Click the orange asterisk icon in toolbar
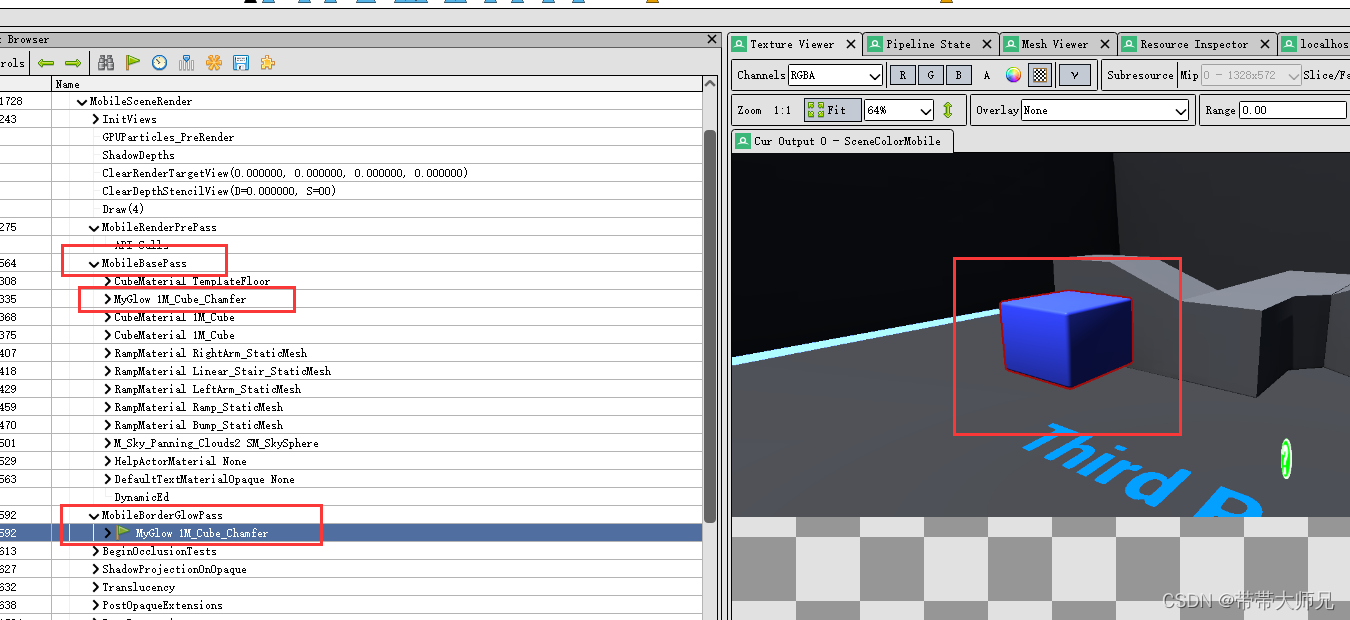This screenshot has width=1350, height=620. click(x=214, y=63)
